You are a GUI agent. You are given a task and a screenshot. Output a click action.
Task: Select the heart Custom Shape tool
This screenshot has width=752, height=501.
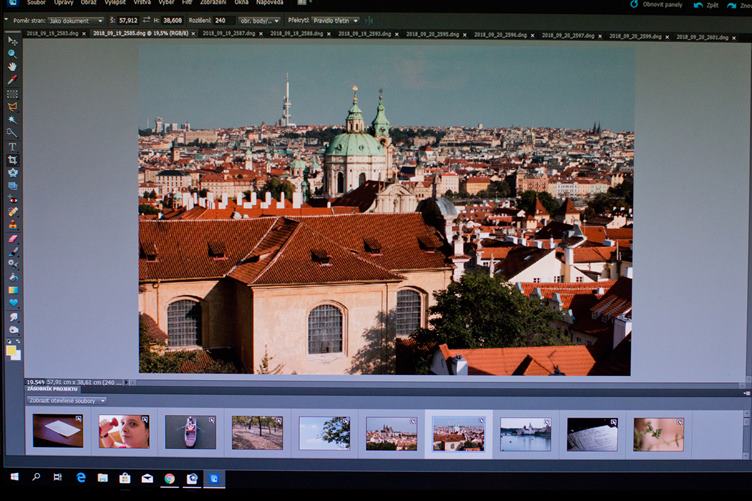12,303
